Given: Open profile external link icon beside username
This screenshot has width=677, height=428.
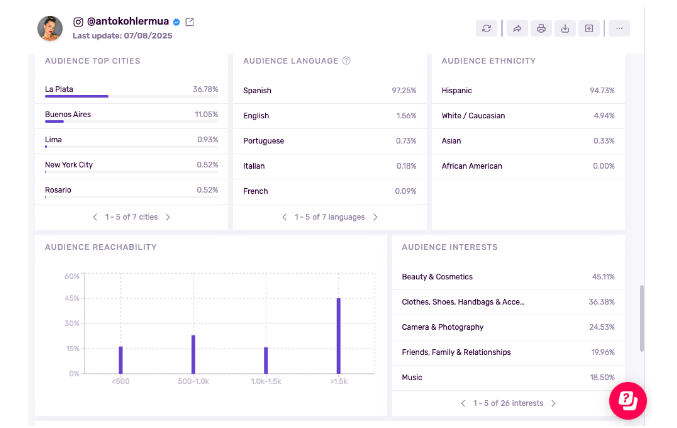Looking at the screenshot, I should coord(190,22).
